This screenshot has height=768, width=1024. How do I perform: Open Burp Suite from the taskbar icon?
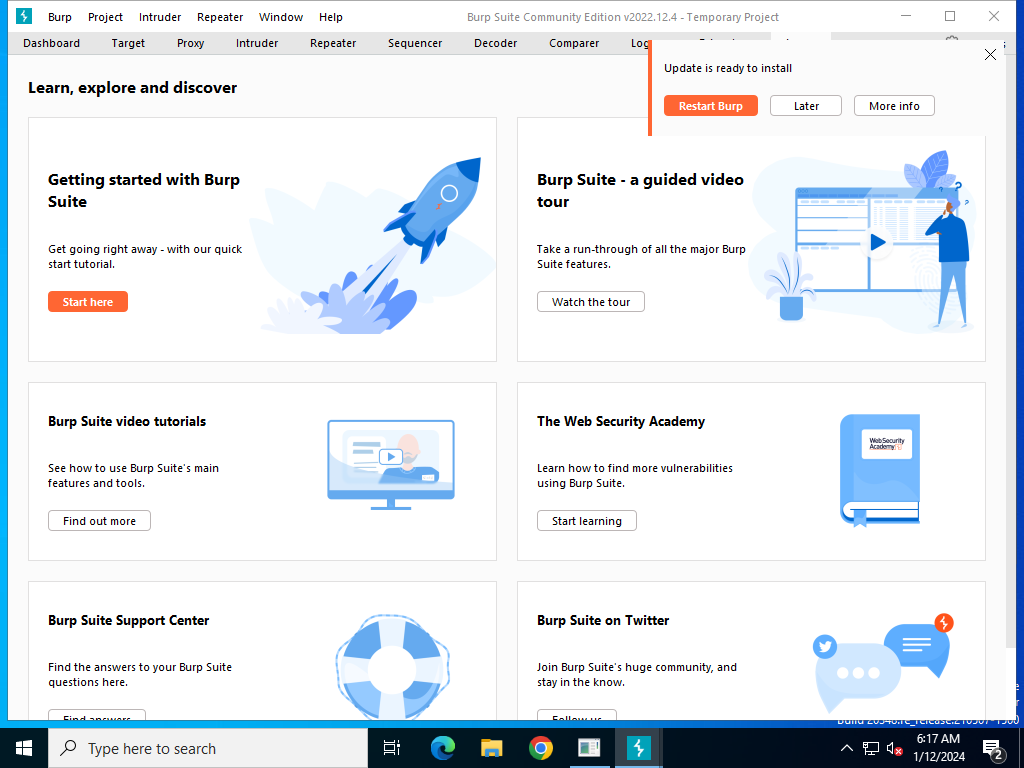(x=638, y=748)
